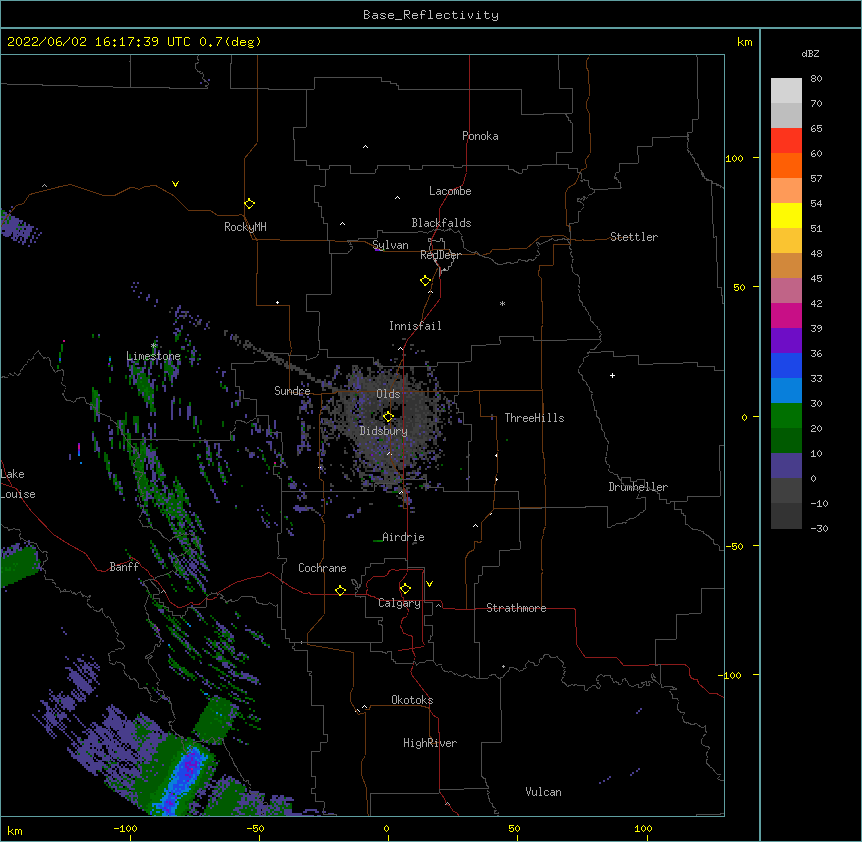Select the Innisfail city label
Screen dimensions: 862x842
415,326
